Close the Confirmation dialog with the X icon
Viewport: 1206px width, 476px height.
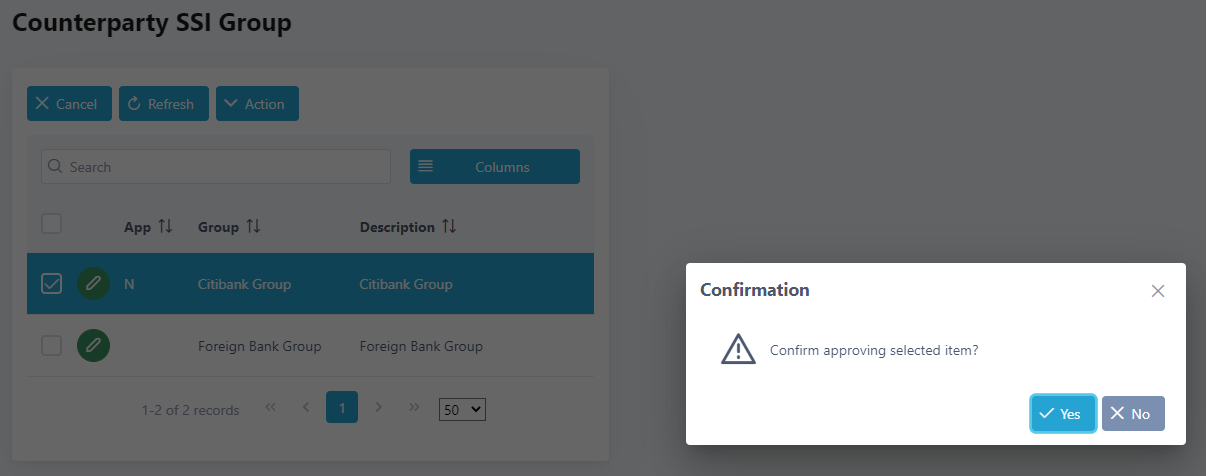tap(1158, 291)
